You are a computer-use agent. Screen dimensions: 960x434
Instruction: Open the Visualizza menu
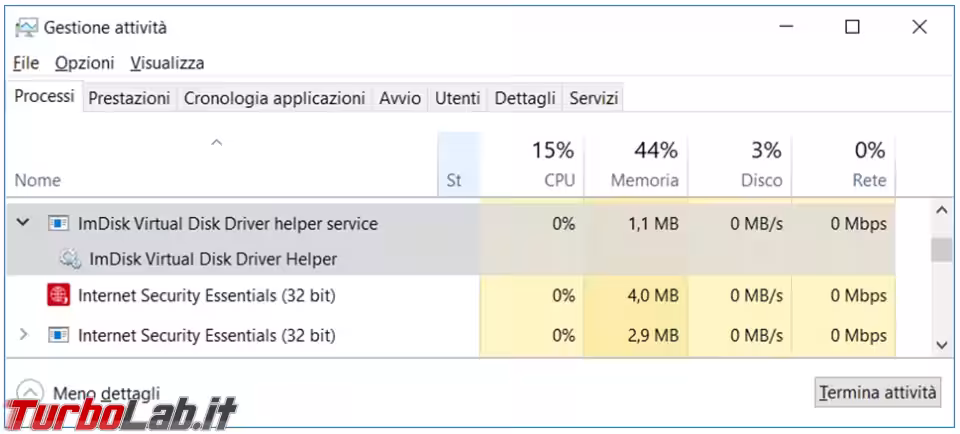(x=167, y=62)
